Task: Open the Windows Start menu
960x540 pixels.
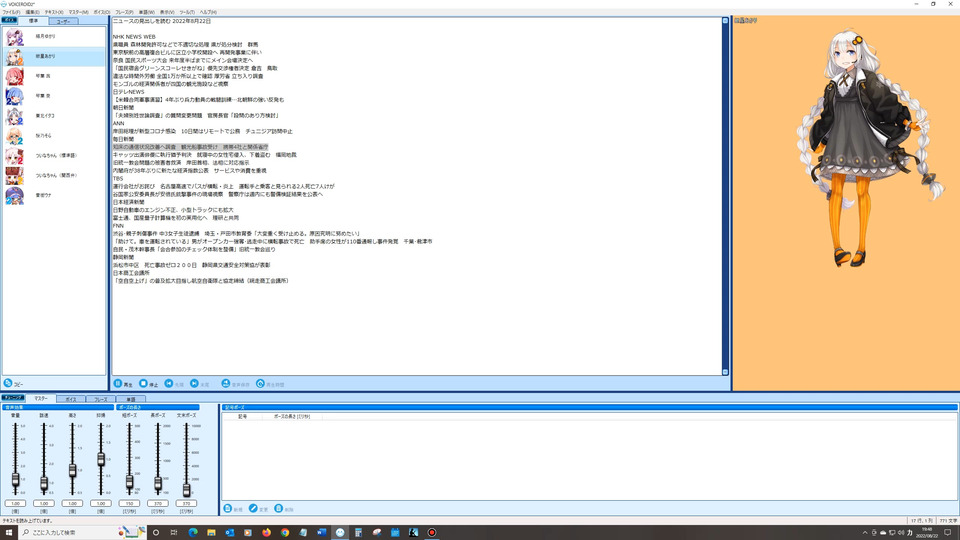Action: click(9, 532)
